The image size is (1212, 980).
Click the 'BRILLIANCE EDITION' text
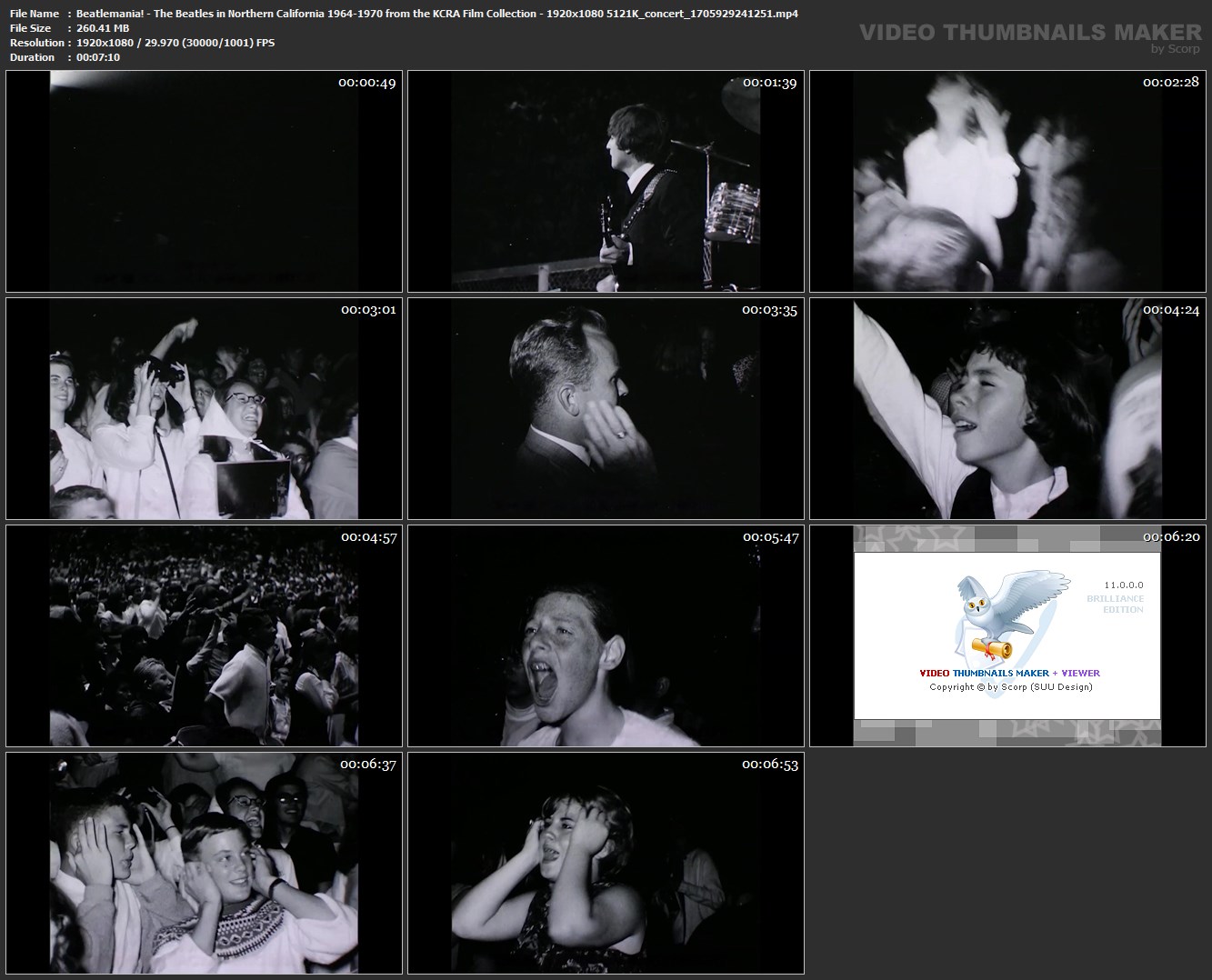[x=1116, y=604]
